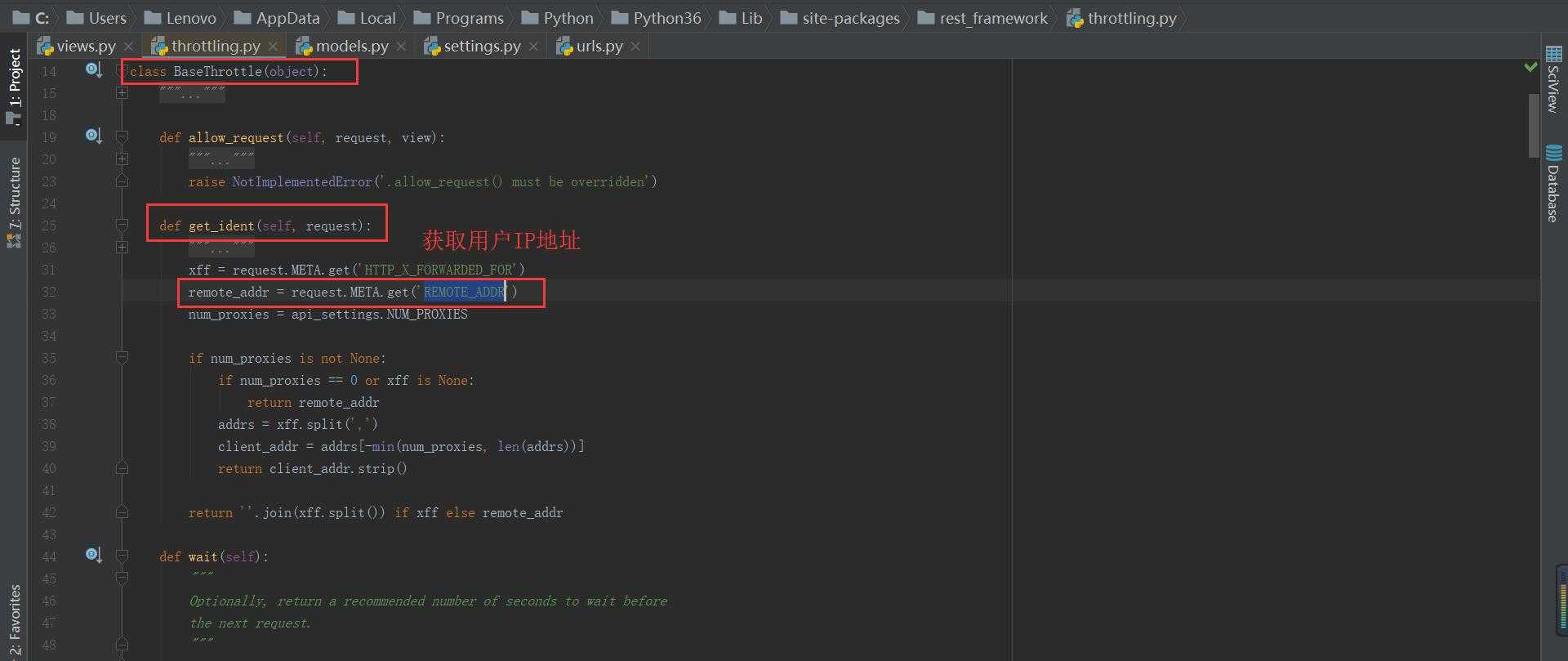Screen dimensions: 1568x661
Task: Close the views.py tab
Action: click(128, 47)
